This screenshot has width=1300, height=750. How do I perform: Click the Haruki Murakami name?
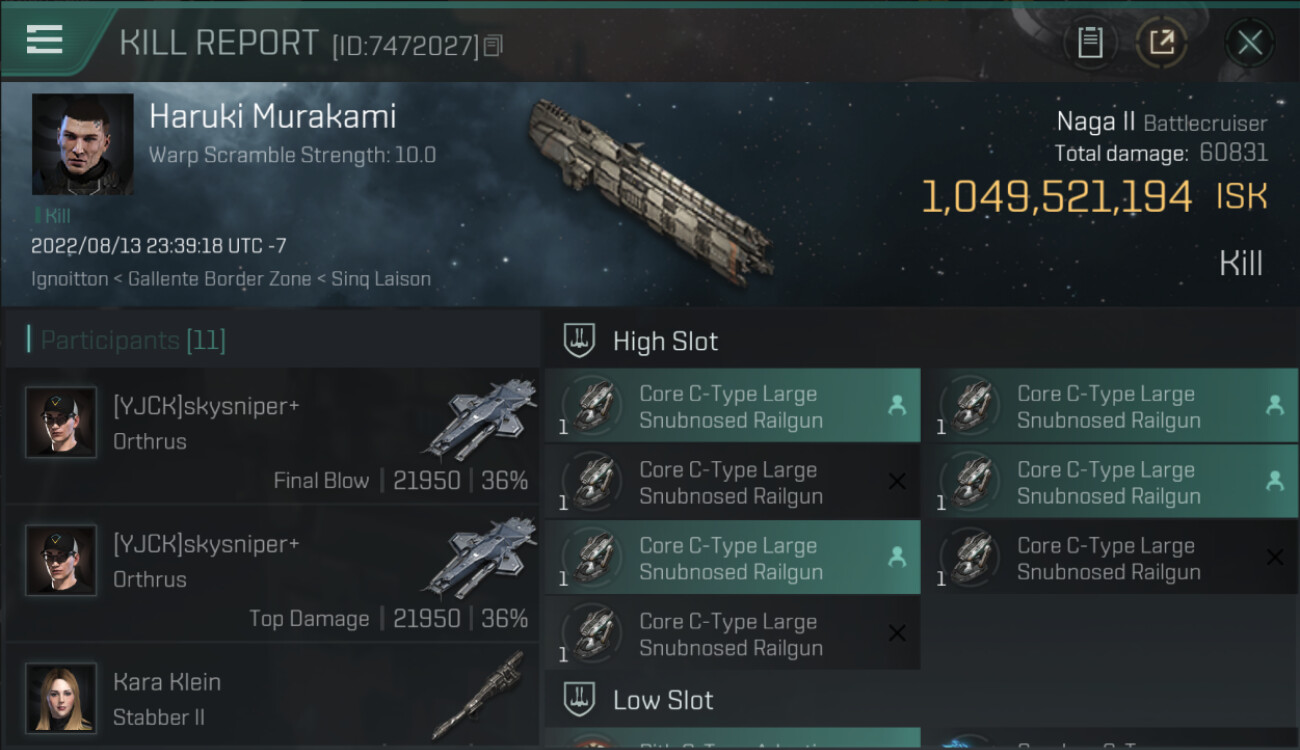point(272,117)
